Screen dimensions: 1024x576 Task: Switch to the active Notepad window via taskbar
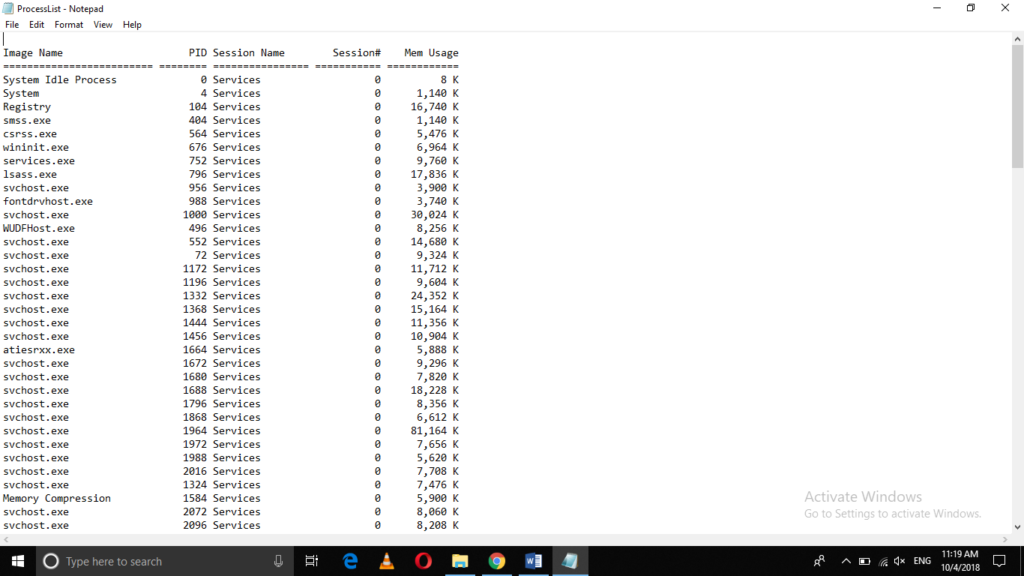[x=570, y=560]
